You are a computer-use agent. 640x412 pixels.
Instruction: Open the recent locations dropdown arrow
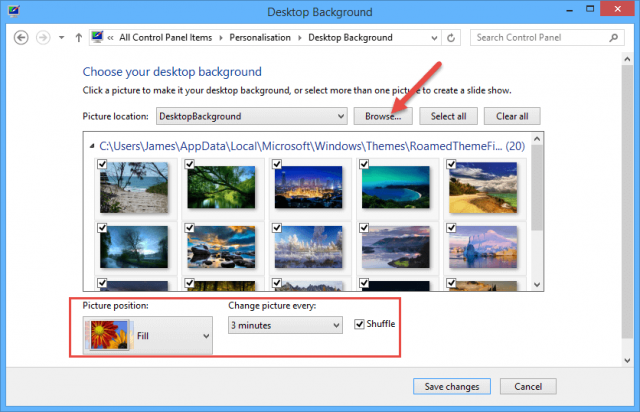click(x=62, y=38)
